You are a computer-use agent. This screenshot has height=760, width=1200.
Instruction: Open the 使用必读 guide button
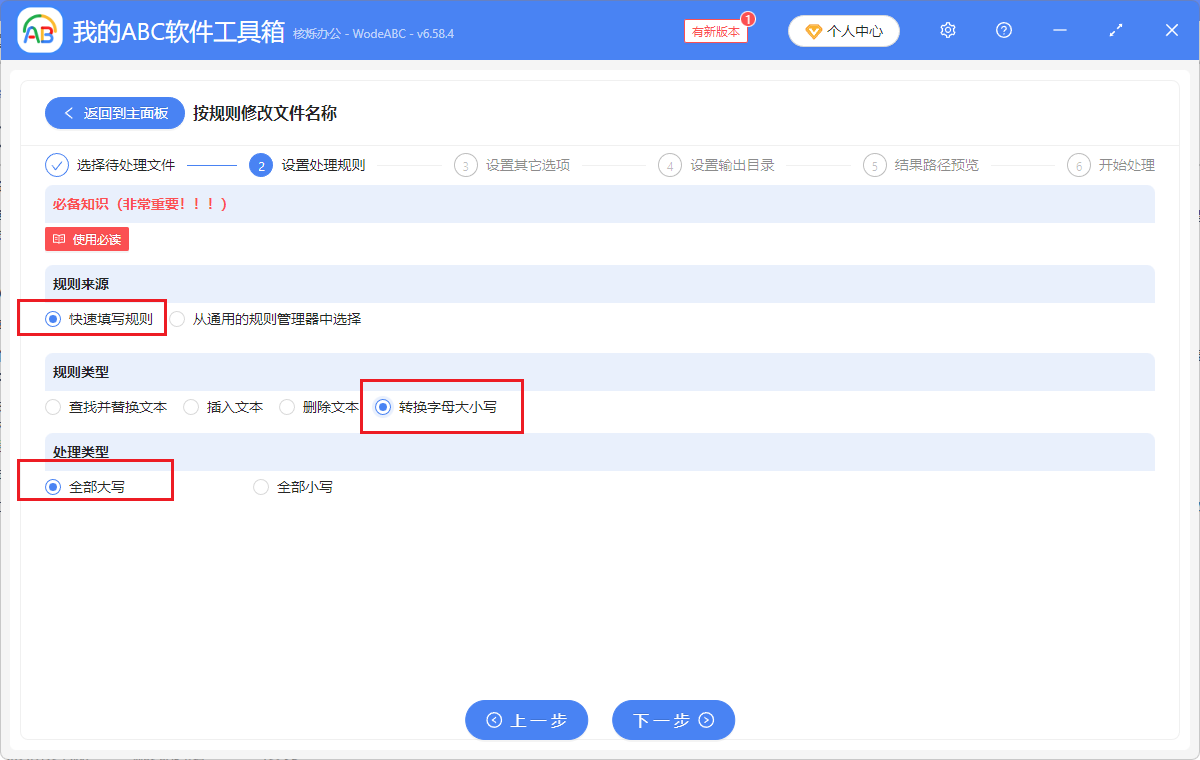click(86, 239)
